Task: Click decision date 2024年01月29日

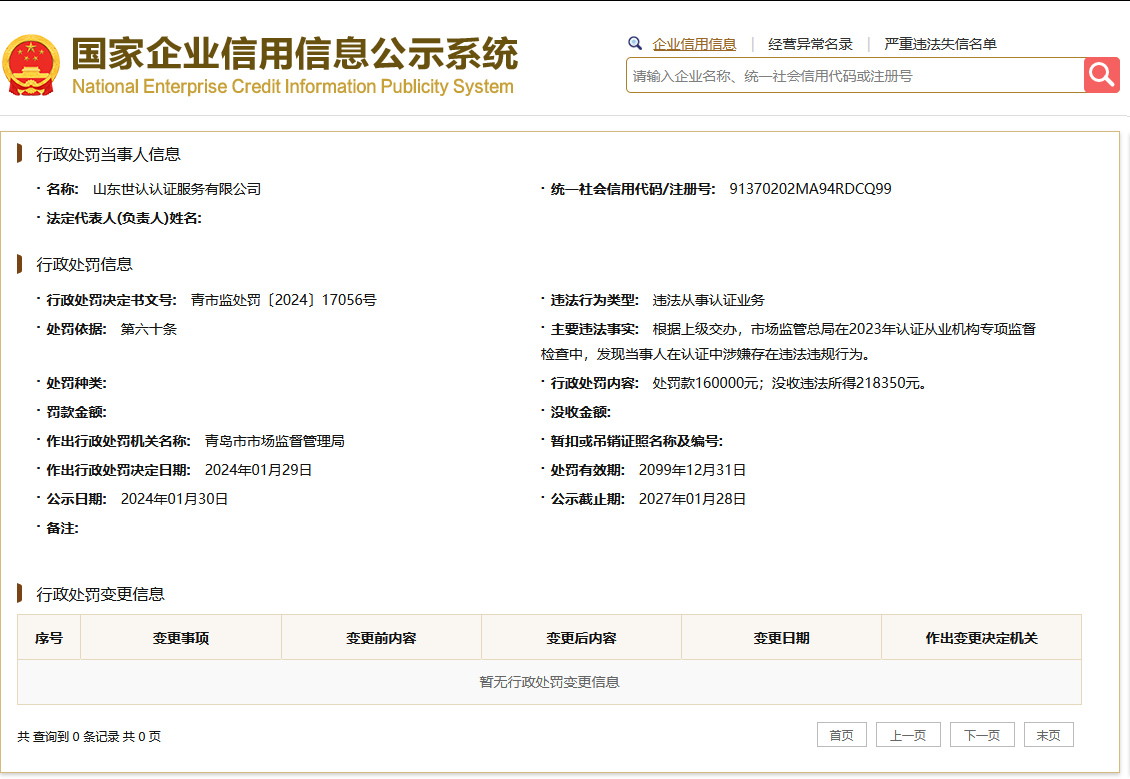Action: tap(258, 470)
